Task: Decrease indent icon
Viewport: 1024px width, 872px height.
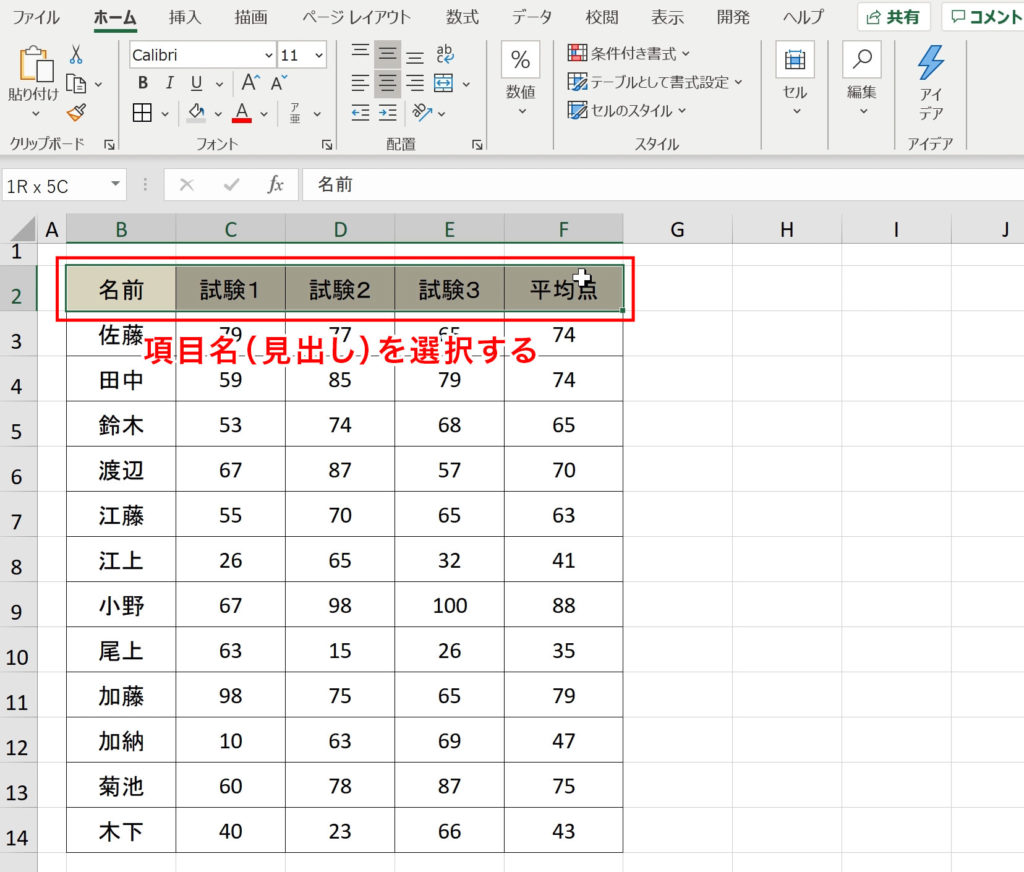Action: [x=360, y=113]
